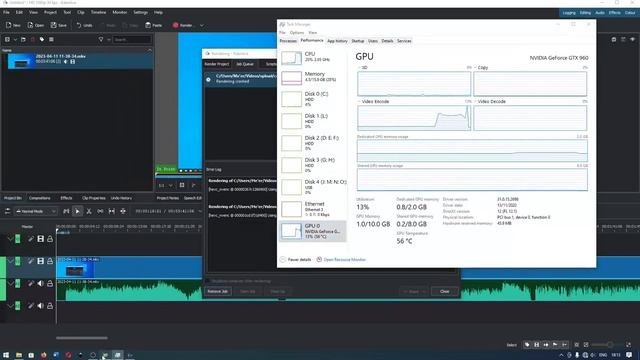Open the Kdenlive File menu
Image resolution: width=640 pixels, height=360 pixels.
[x=6, y=13]
